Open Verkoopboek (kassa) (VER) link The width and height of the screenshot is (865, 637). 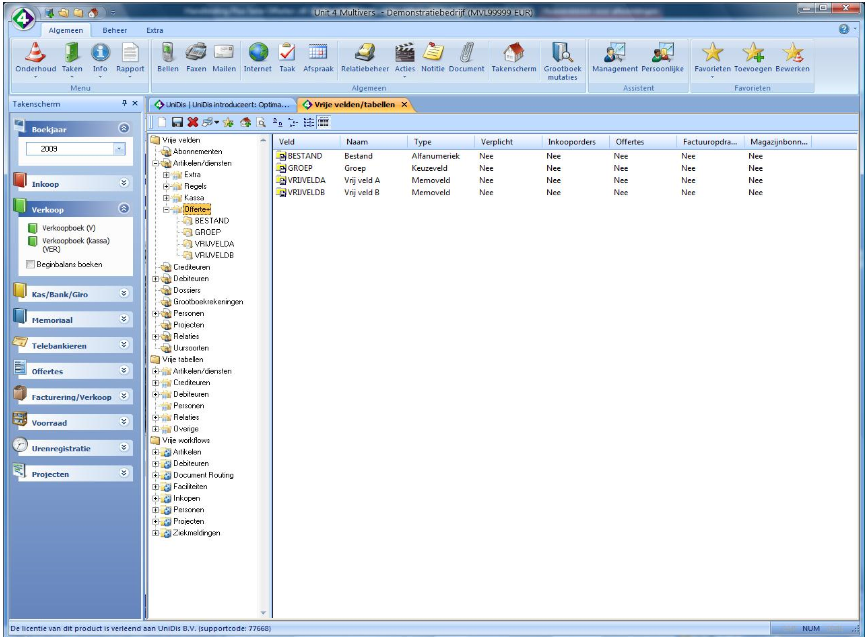pos(76,245)
